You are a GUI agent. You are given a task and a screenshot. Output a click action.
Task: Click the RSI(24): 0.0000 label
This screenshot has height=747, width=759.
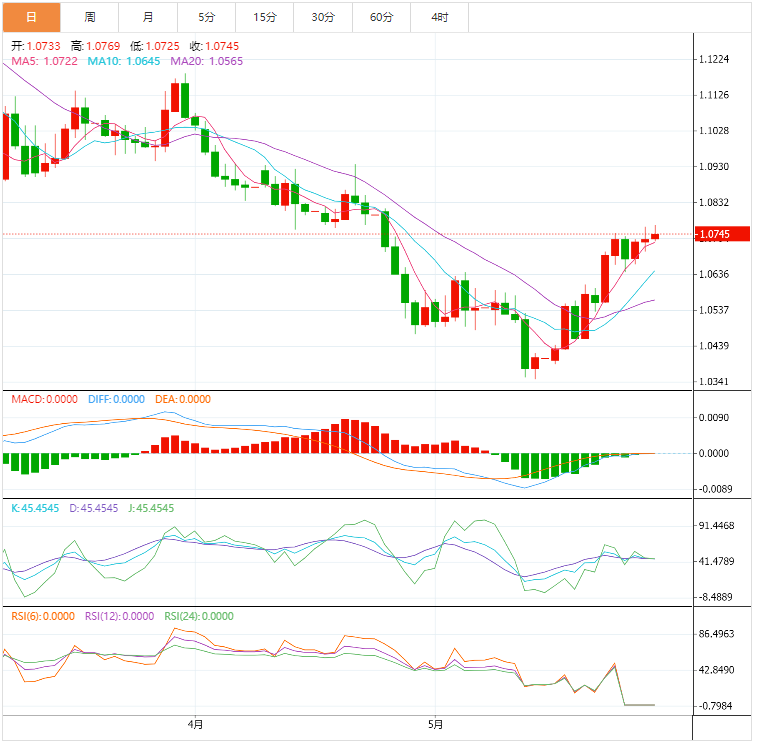tap(199, 616)
